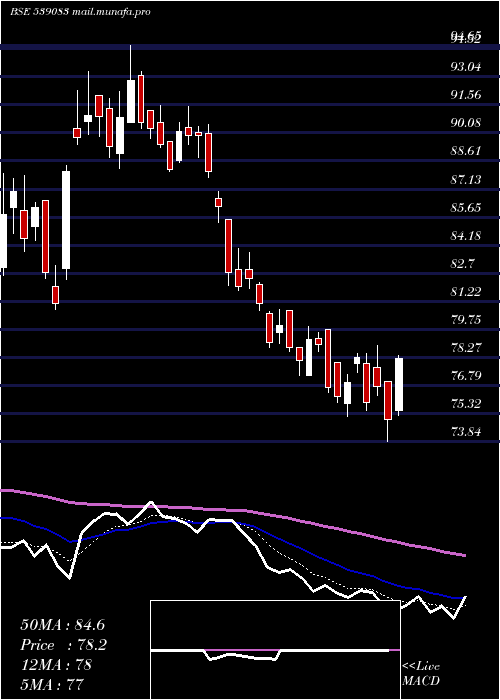Click the 12MA : 78 readout

click(56, 664)
